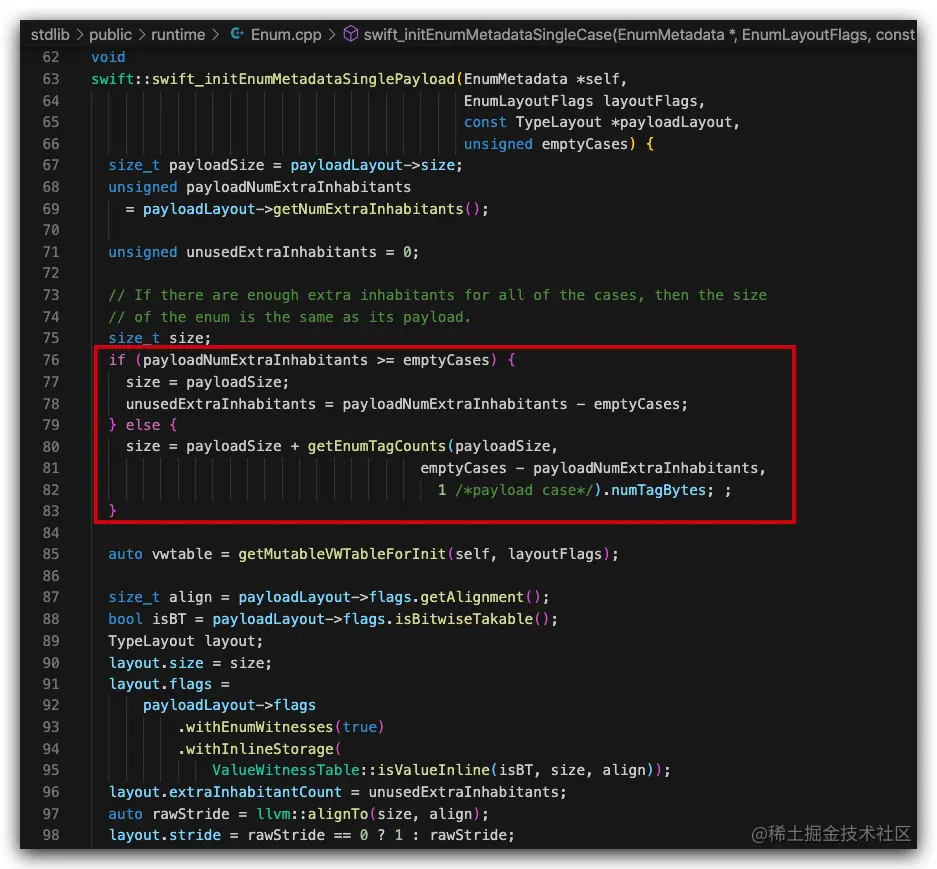937x869 pixels.
Task: Click 'EnumMetadata *self,' parameter text
Action: (x=545, y=79)
